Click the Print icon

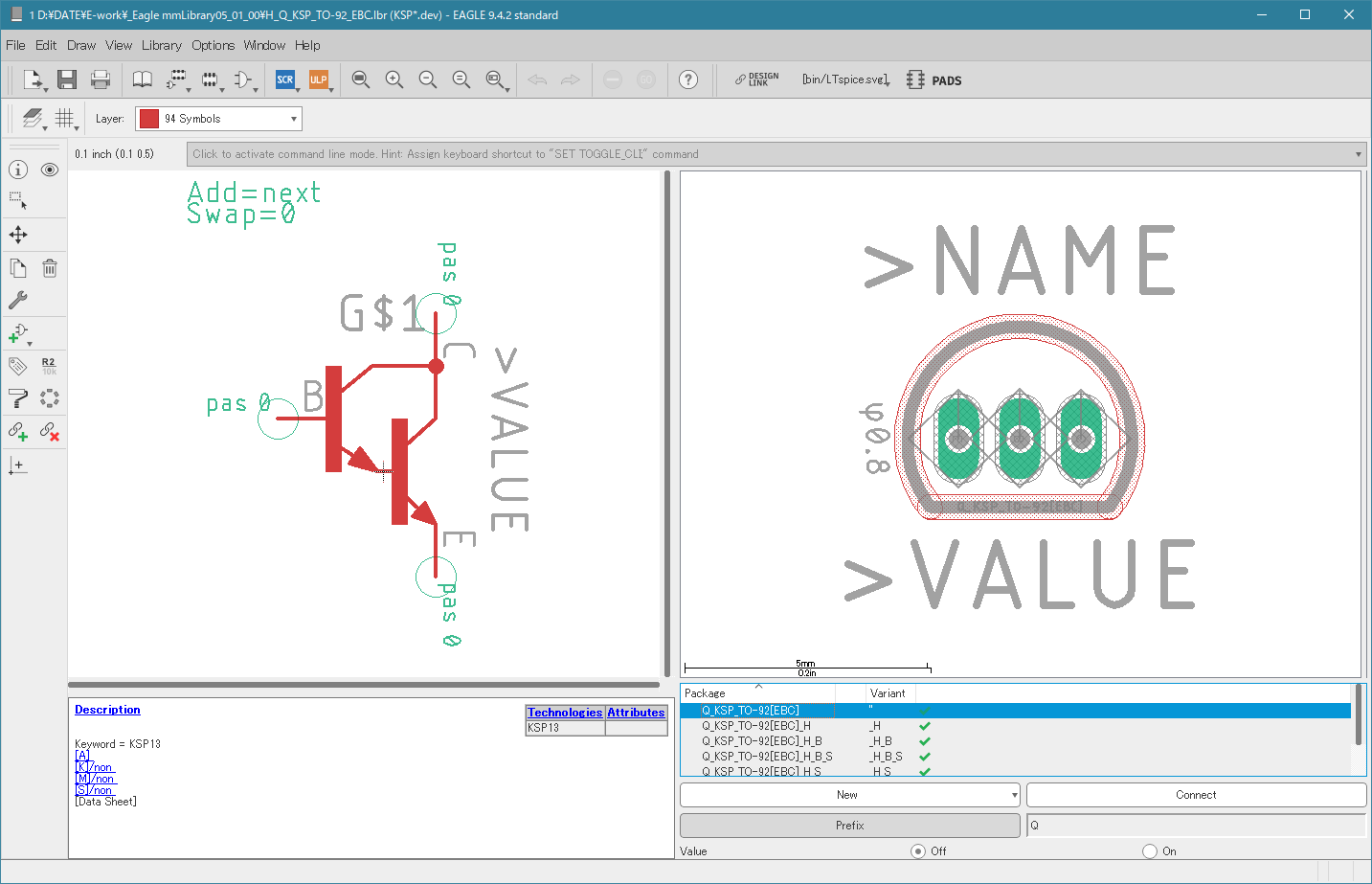(x=100, y=79)
